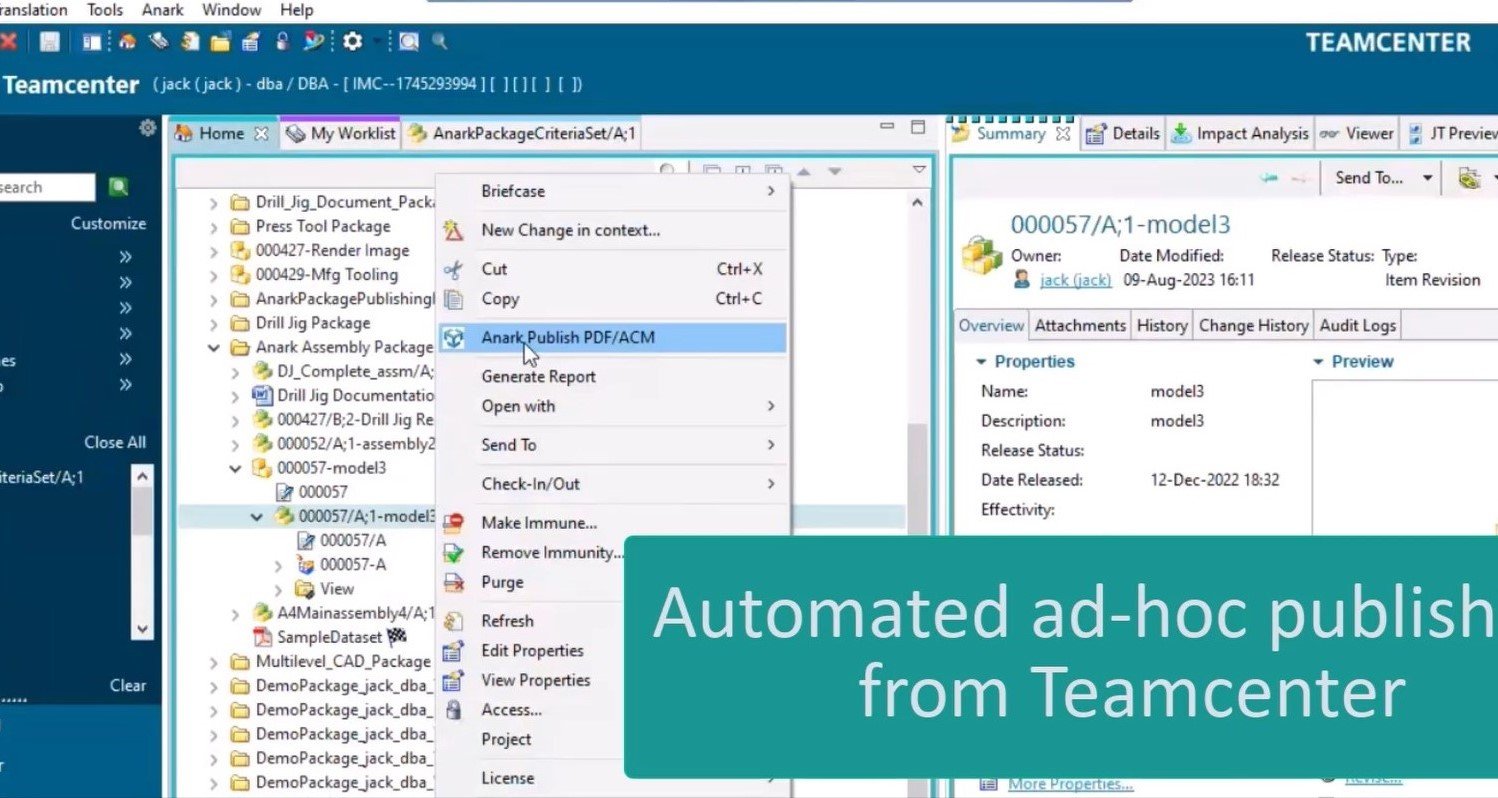Screen dimensions: 1498x798
Task: Click the Remove Immunity icon
Action: 454,553
